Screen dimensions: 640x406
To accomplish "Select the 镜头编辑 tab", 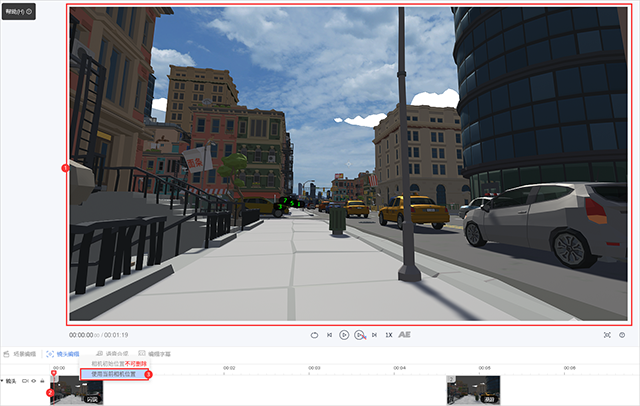I will [63, 354].
